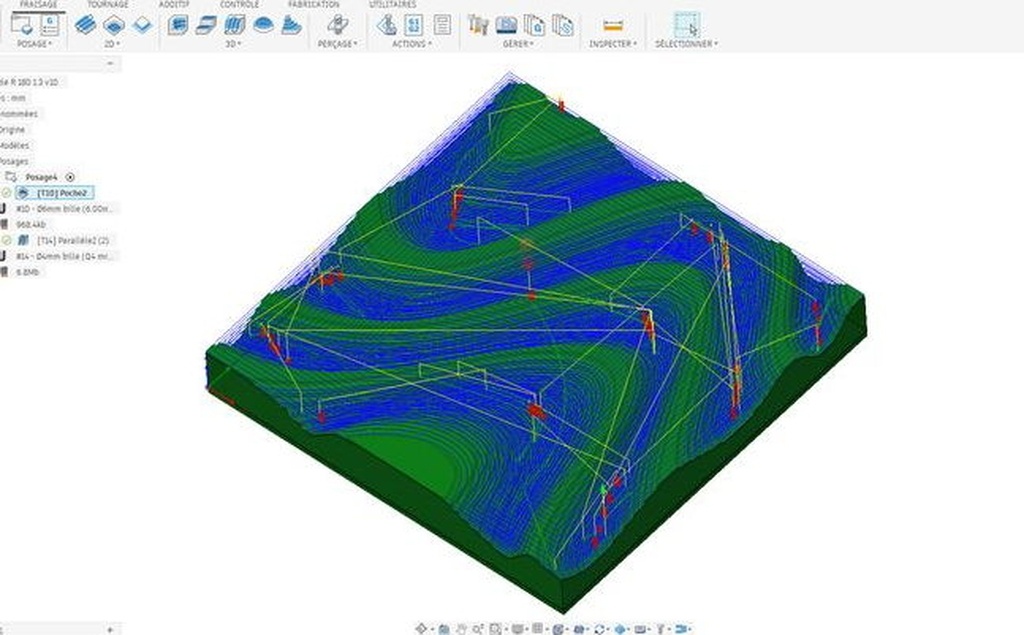Open the GÉRER dropdown menu
This screenshot has height=635, width=1024.
coord(518,44)
